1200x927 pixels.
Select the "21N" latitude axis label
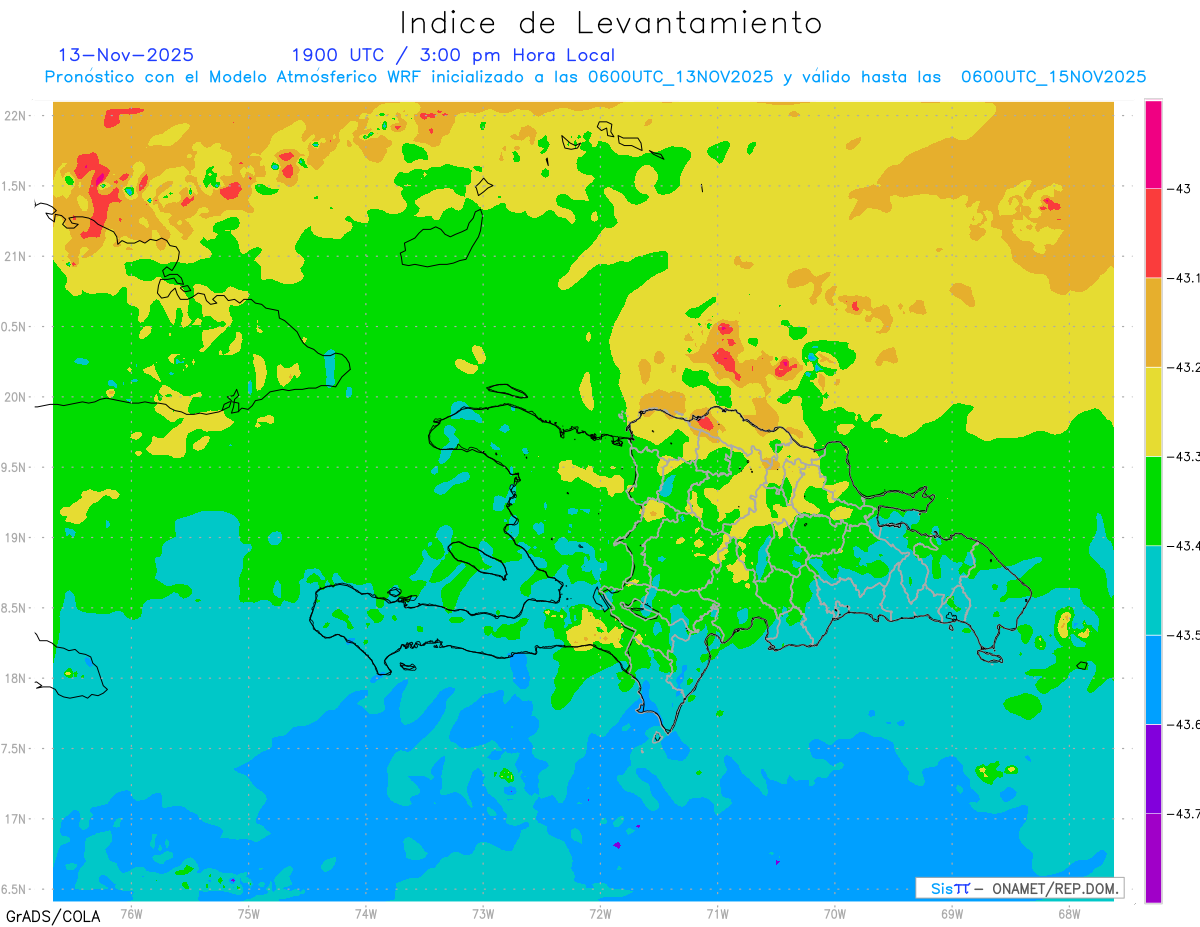[x=15, y=256]
